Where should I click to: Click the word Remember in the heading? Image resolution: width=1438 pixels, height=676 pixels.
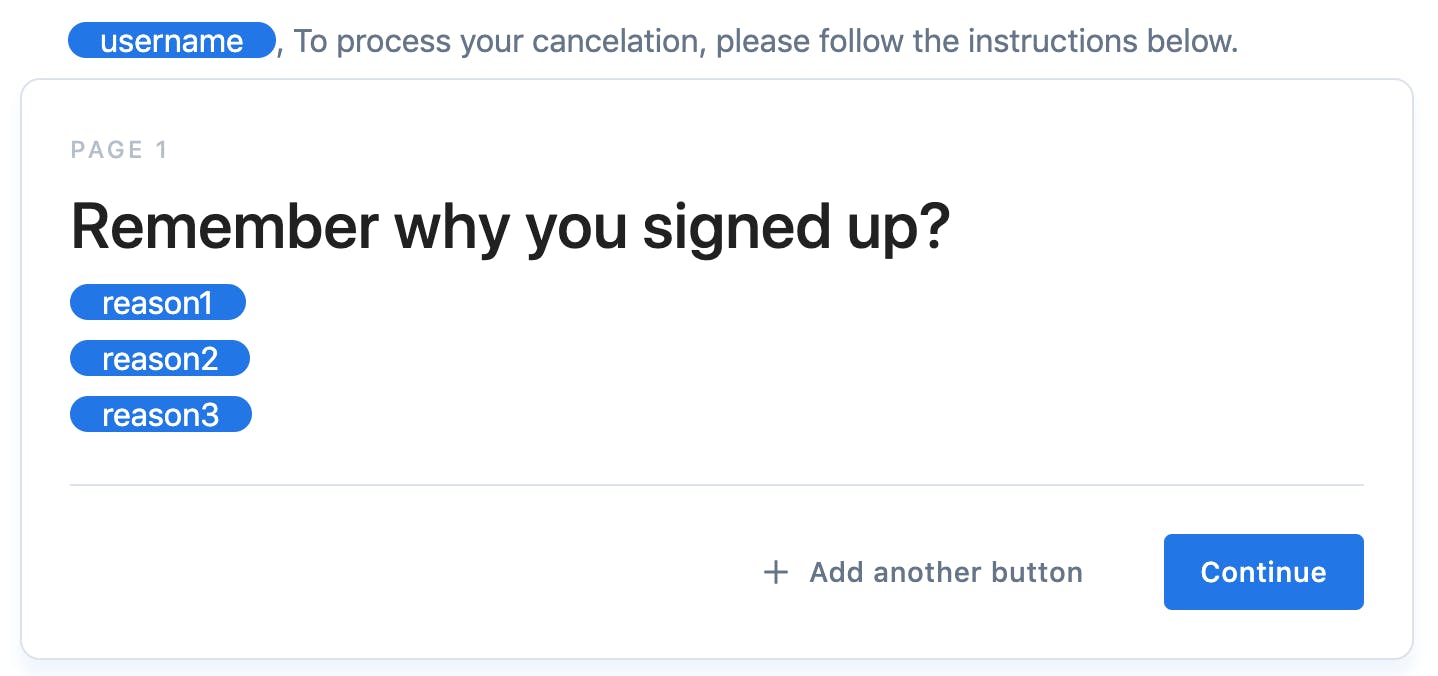[x=224, y=227]
